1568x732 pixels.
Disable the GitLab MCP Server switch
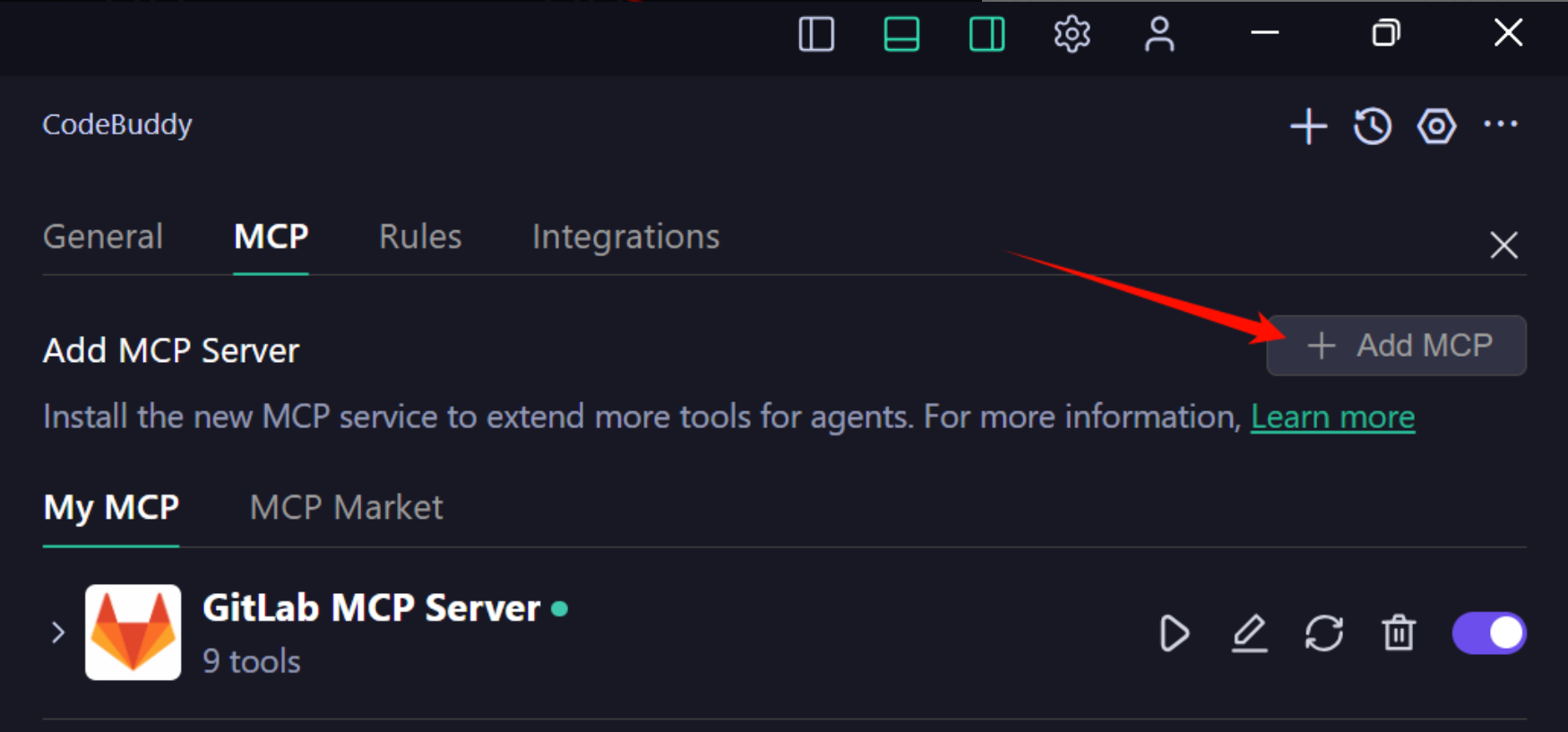pyautogui.click(x=1489, y=633)
